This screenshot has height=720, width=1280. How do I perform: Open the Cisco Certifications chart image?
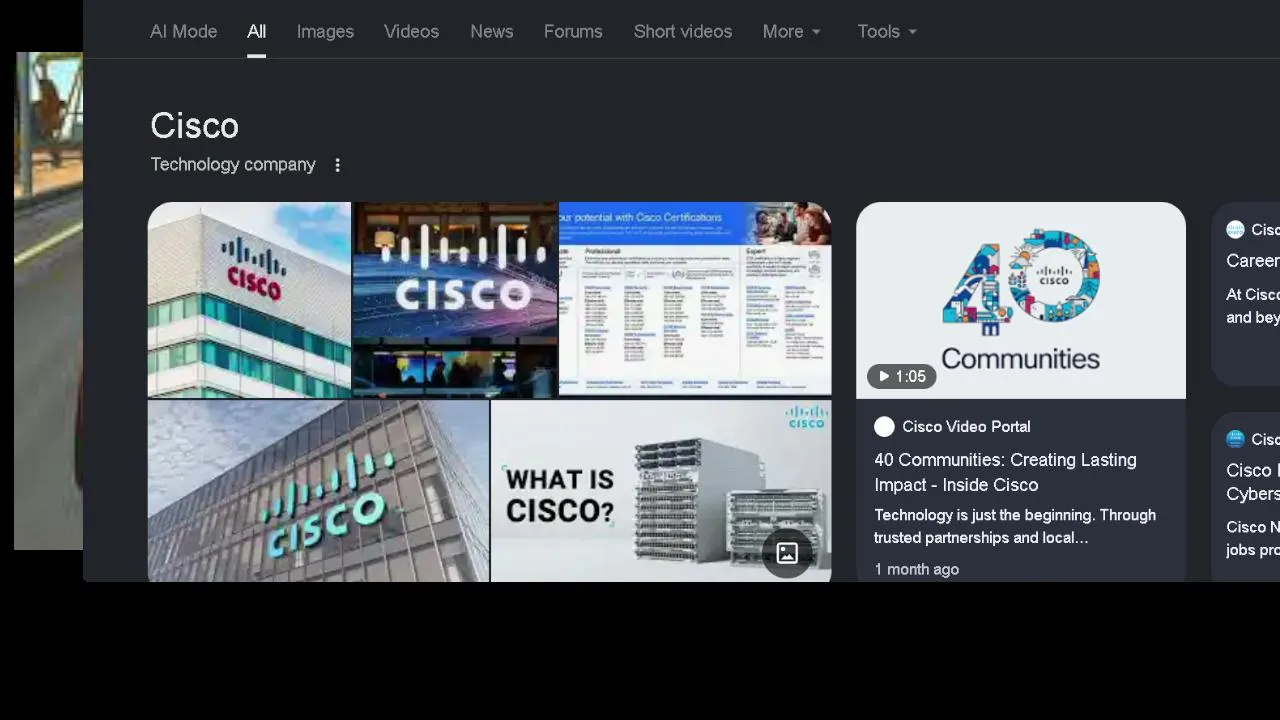[x=695, y=299]
